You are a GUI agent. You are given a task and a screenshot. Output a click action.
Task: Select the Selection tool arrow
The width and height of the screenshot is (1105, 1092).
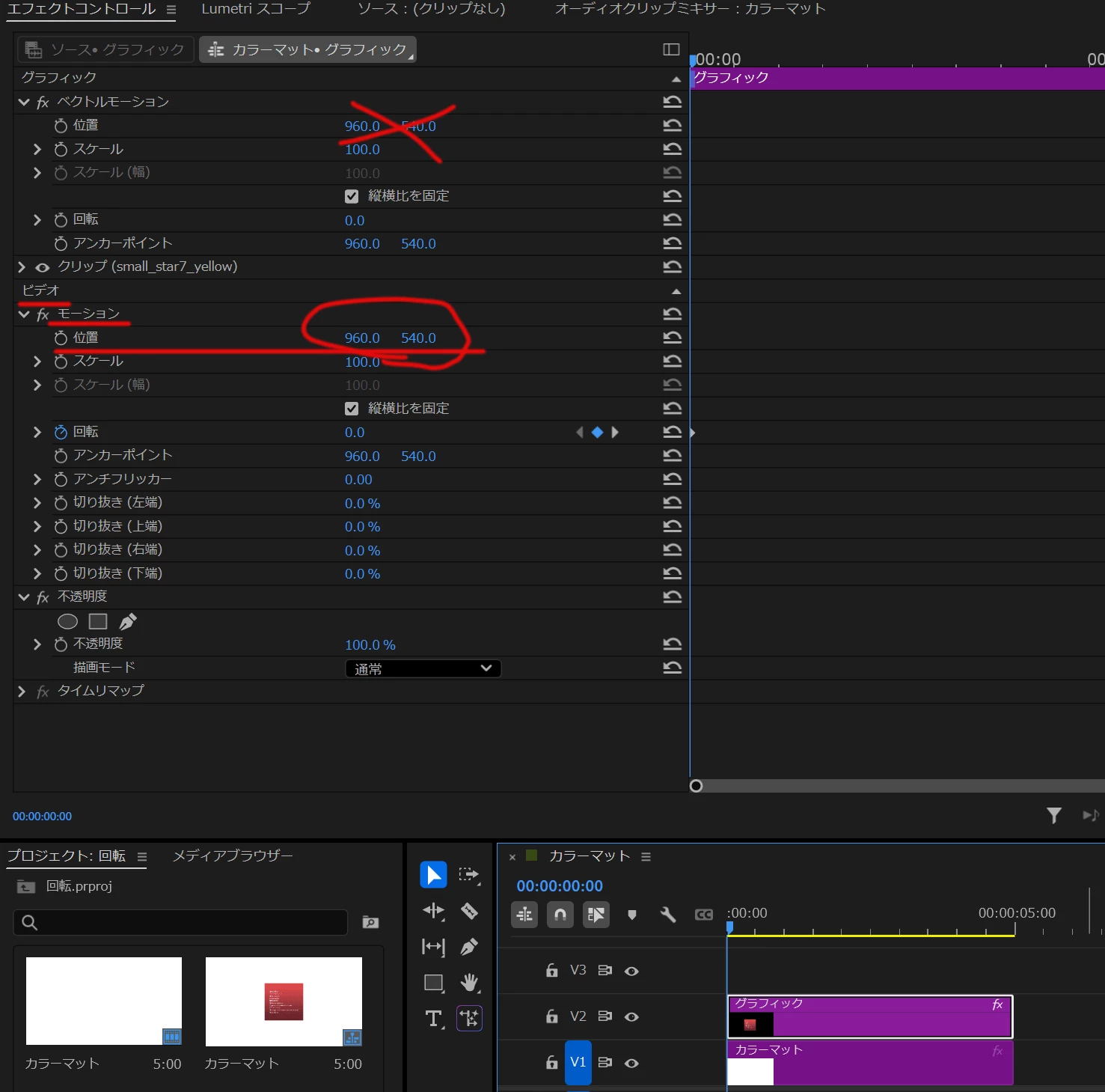pos(433,874)
